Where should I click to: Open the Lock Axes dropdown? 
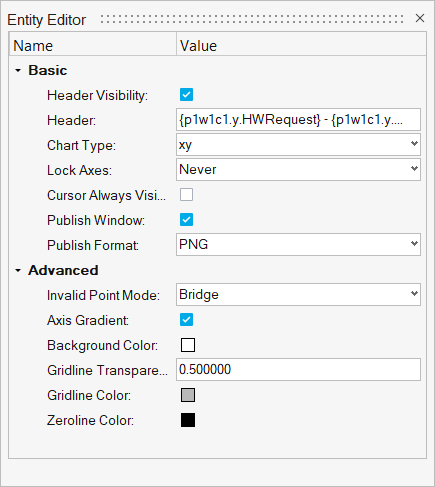(x=298, y=170)
